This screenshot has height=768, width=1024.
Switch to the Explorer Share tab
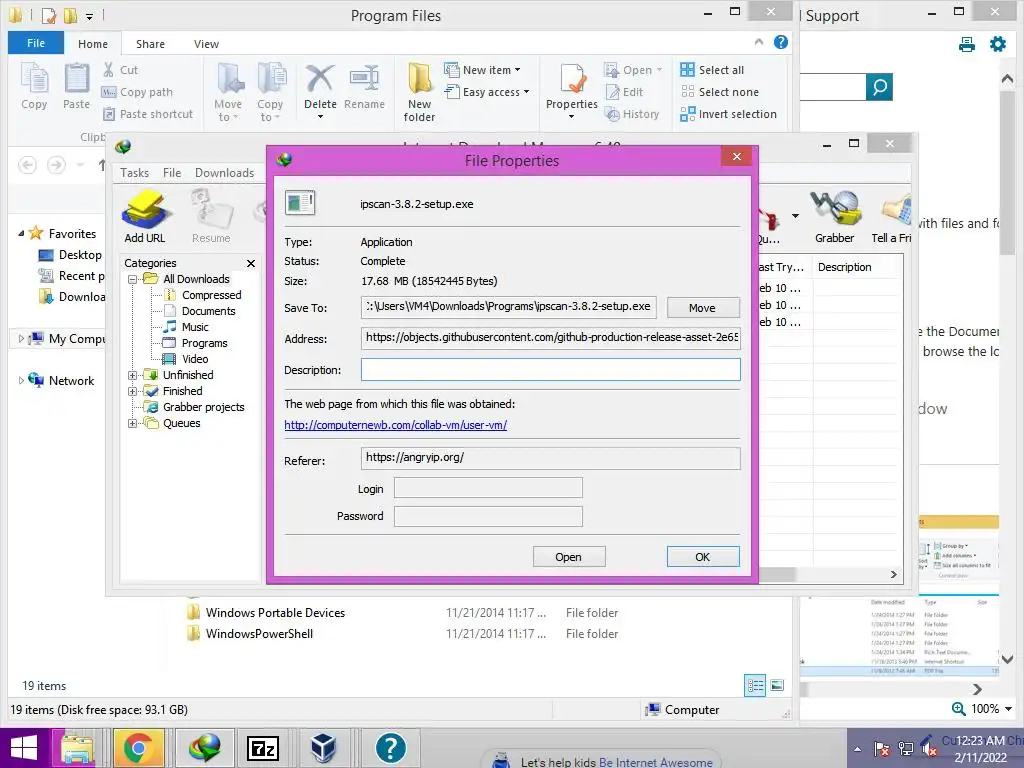point(150,44)
